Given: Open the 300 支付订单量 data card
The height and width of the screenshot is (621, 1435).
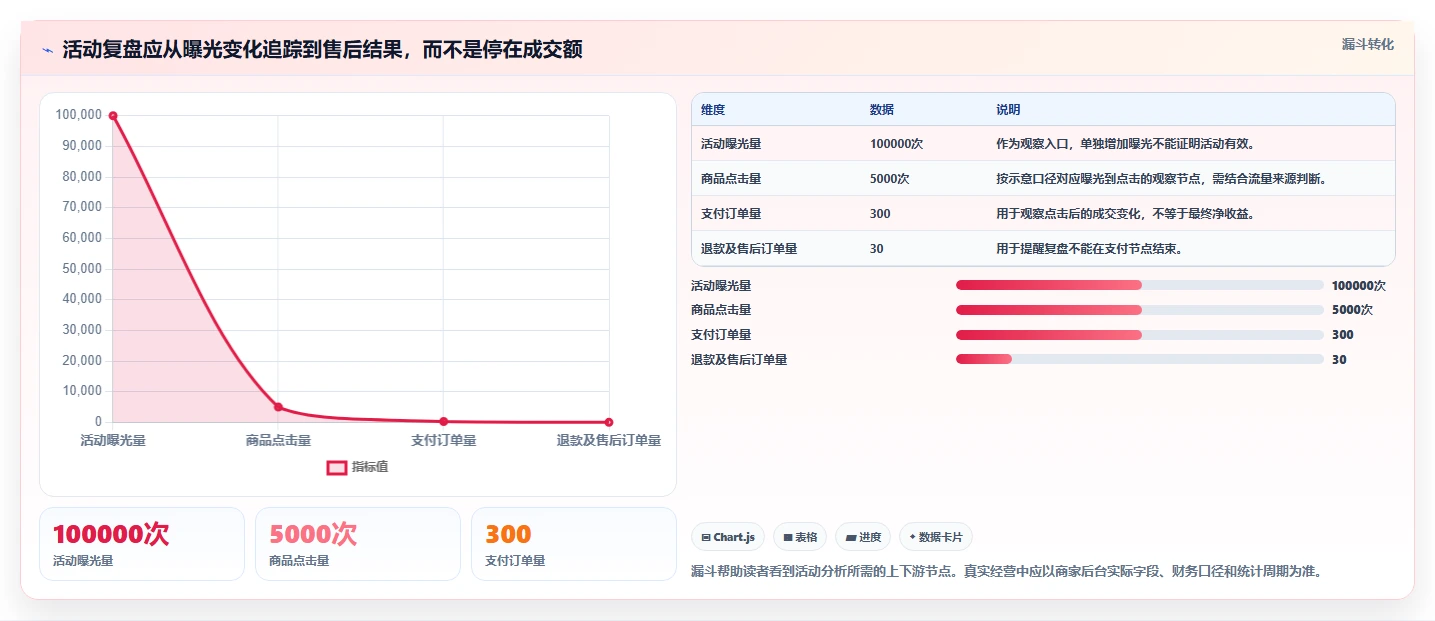Looking at the screenshot, I should click(x=574, y=544).
